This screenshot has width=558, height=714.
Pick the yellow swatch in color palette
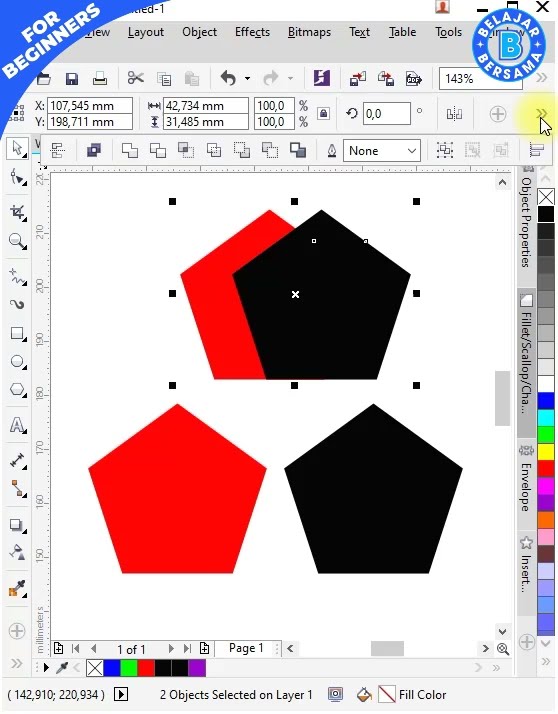(546, 452)
